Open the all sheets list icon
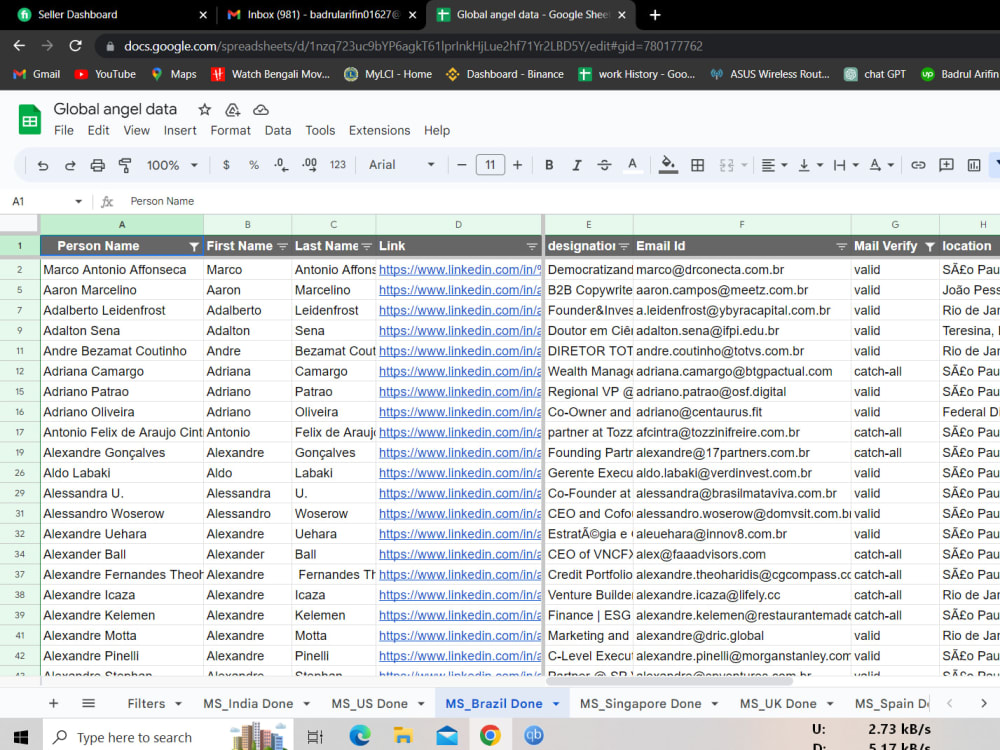Viewport: 1000px width, 750px height. tap(89, 703)
